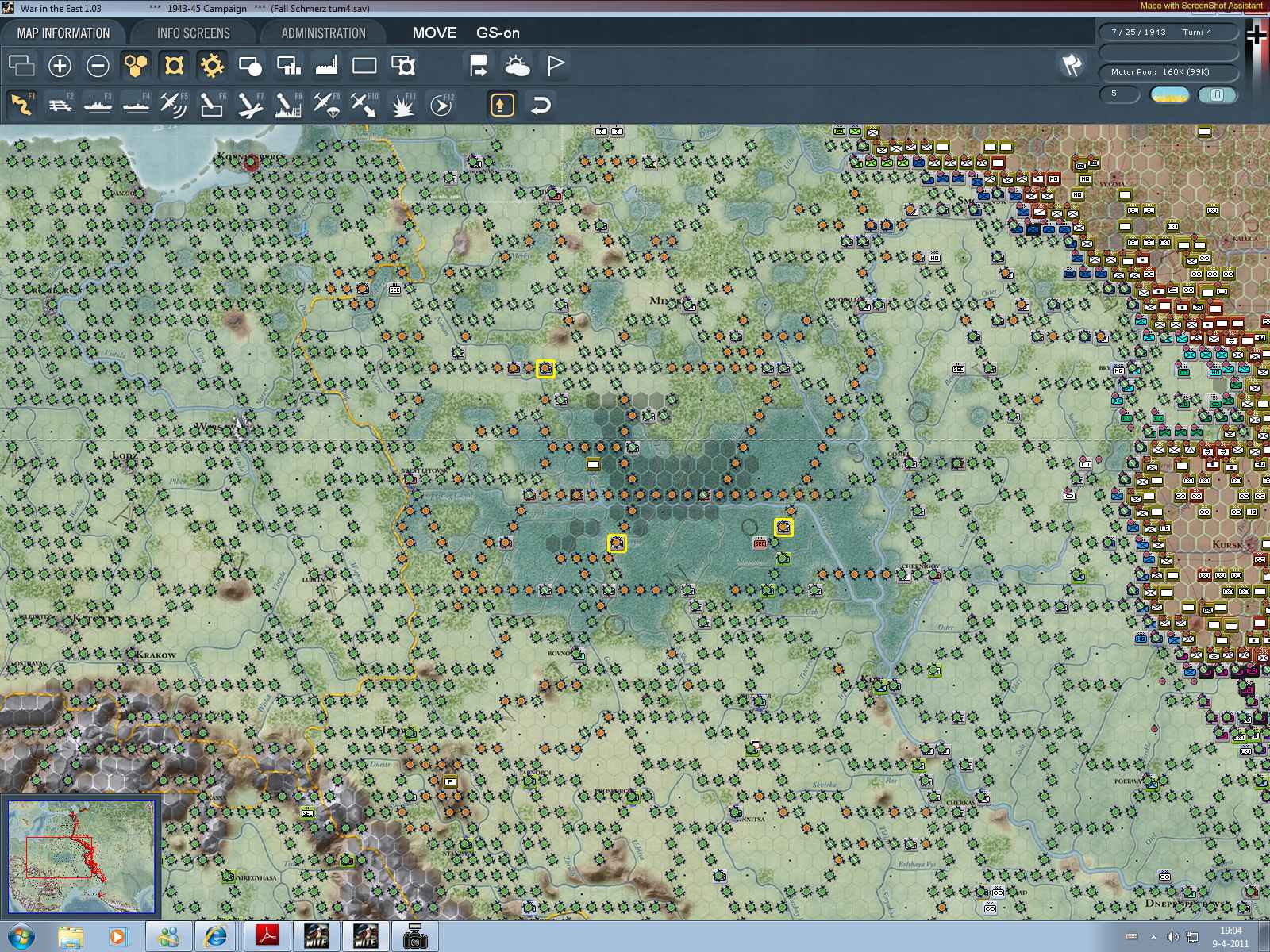The height and width of the screenshot is (952, 1270).
Task: Click the Krakow city label
Action: tap(156, 654)
